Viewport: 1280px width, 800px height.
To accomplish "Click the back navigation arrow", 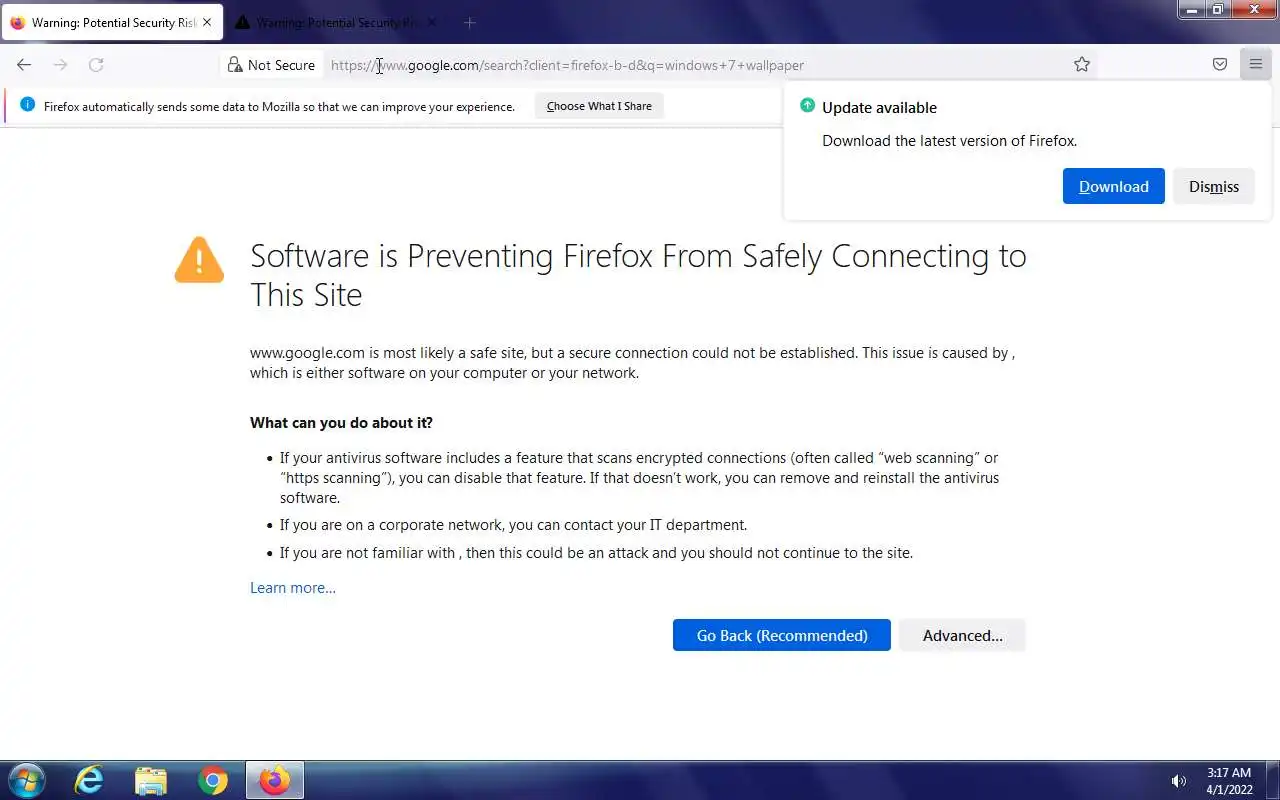I will (x=24, y=65).
